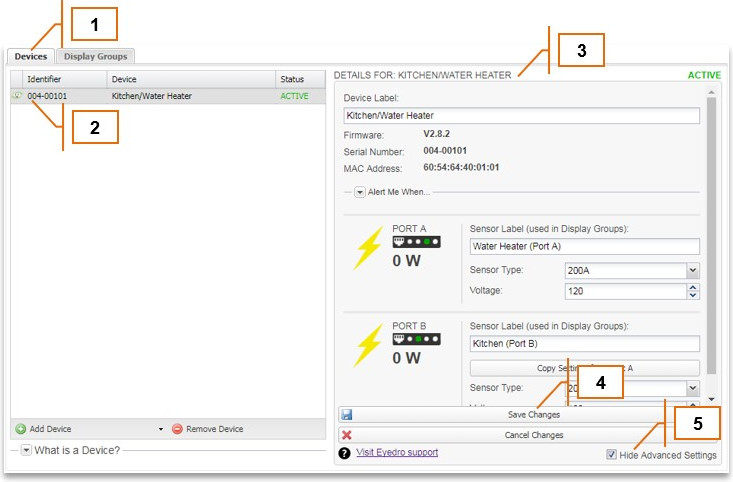The height and width of the screenshot is (482, 733).
Task: Click the Firmware value V2.8.2
Action: (x=437, y=134)
